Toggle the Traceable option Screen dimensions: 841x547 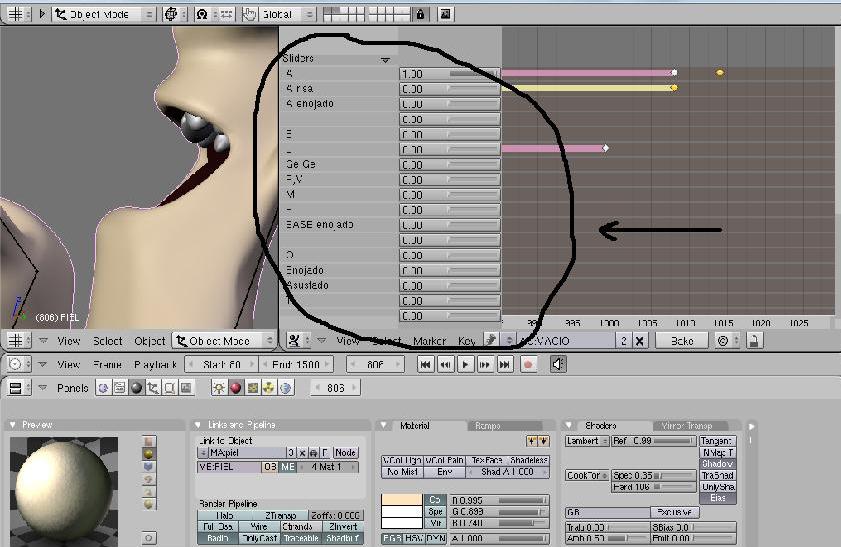point(300,538)
